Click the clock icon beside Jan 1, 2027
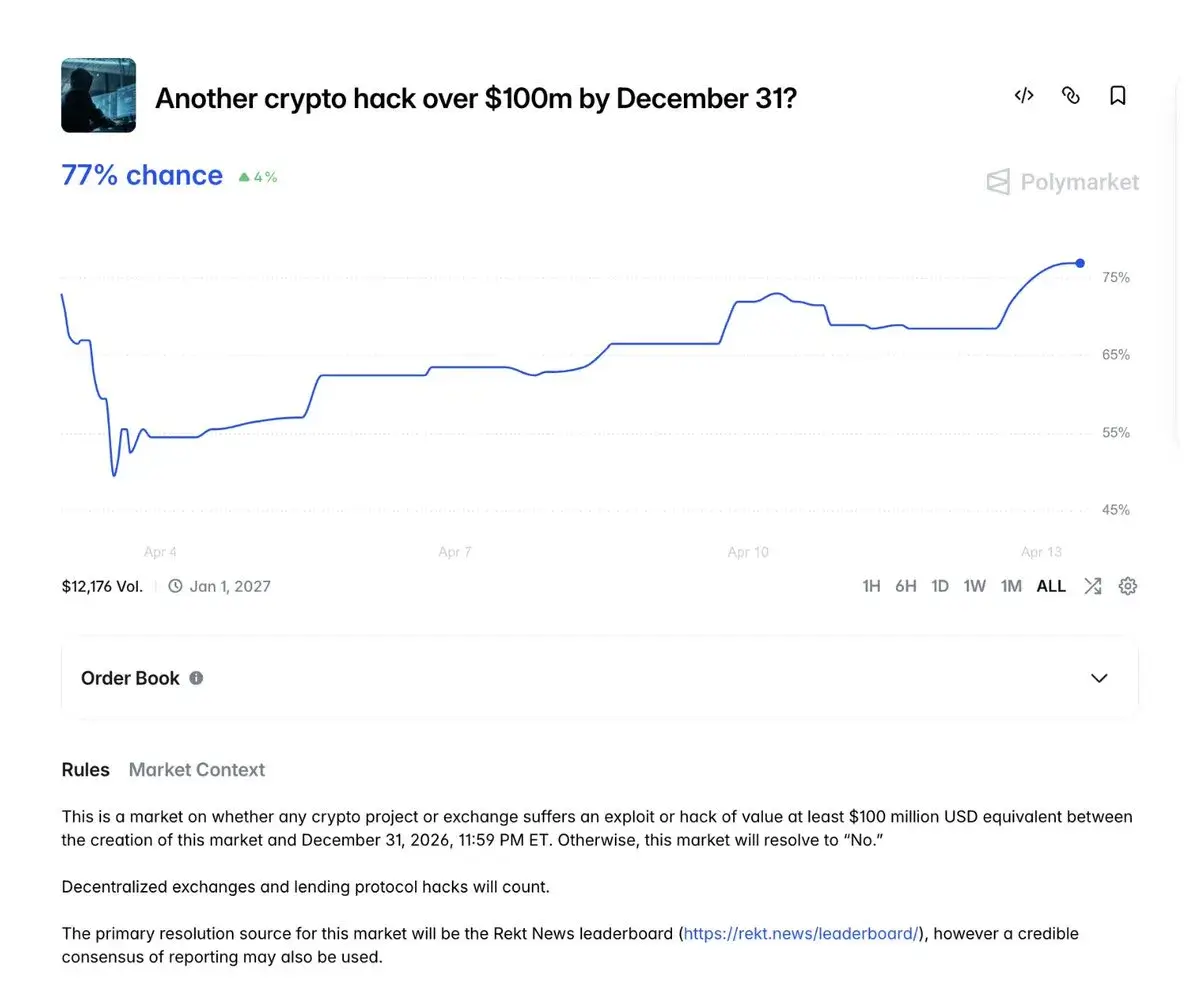1200x1003 pixels. [175, 586]
